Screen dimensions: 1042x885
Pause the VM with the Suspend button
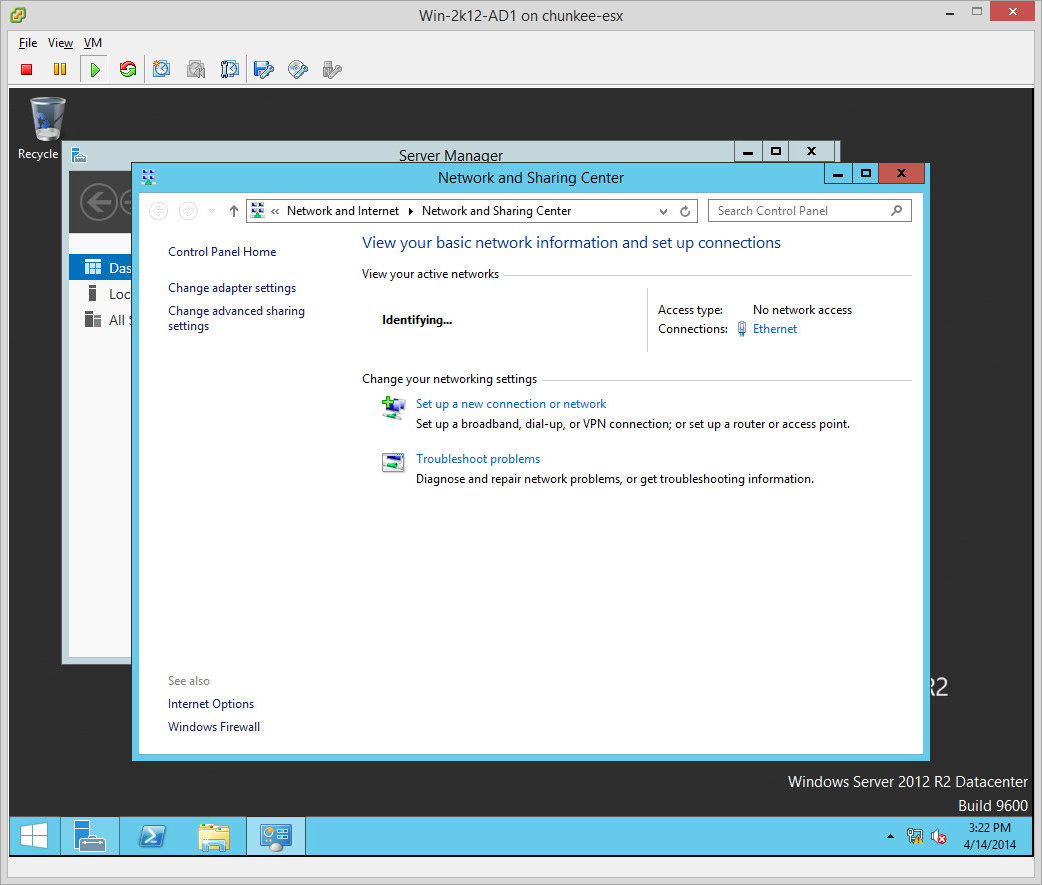(60, 69)
